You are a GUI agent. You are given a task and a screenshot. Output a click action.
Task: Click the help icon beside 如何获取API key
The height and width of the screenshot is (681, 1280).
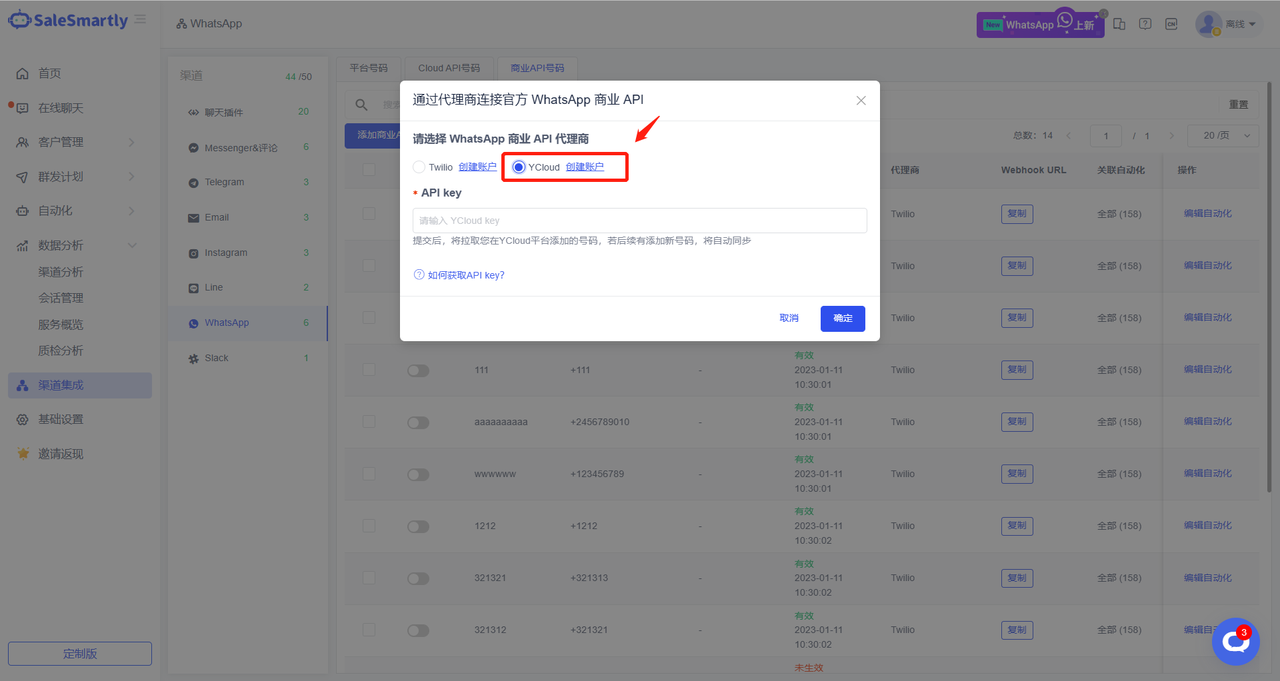(419, 275)
